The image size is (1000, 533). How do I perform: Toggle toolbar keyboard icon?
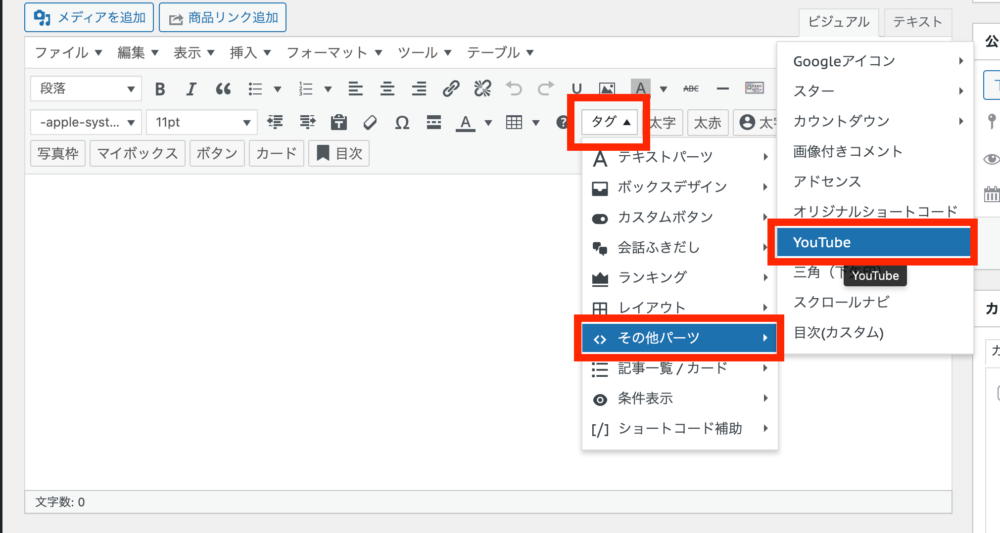click(754, 88)
